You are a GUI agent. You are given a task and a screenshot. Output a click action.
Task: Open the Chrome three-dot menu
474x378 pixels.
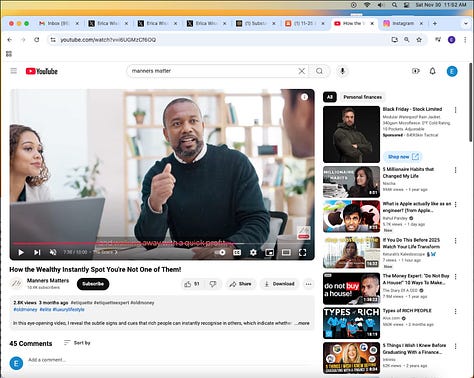[x=465, y=40]
